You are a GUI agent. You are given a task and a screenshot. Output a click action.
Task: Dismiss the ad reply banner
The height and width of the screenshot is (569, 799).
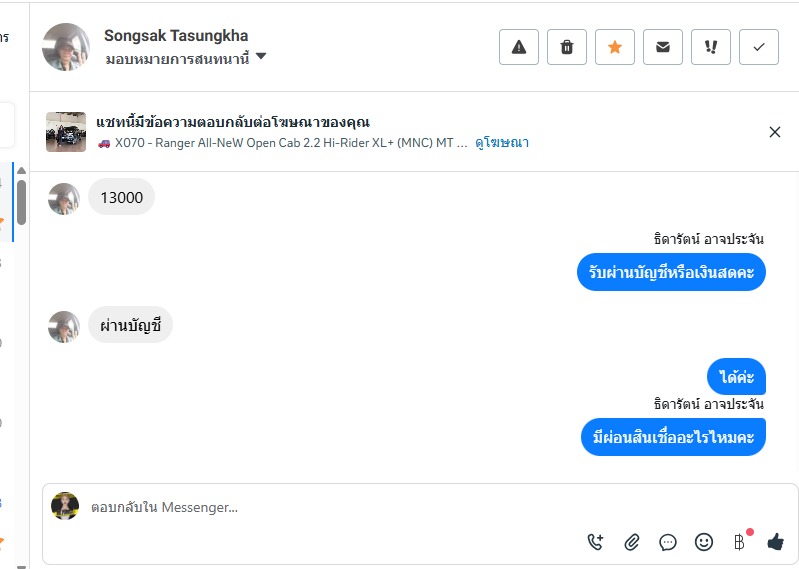click(x=775, y=132)
